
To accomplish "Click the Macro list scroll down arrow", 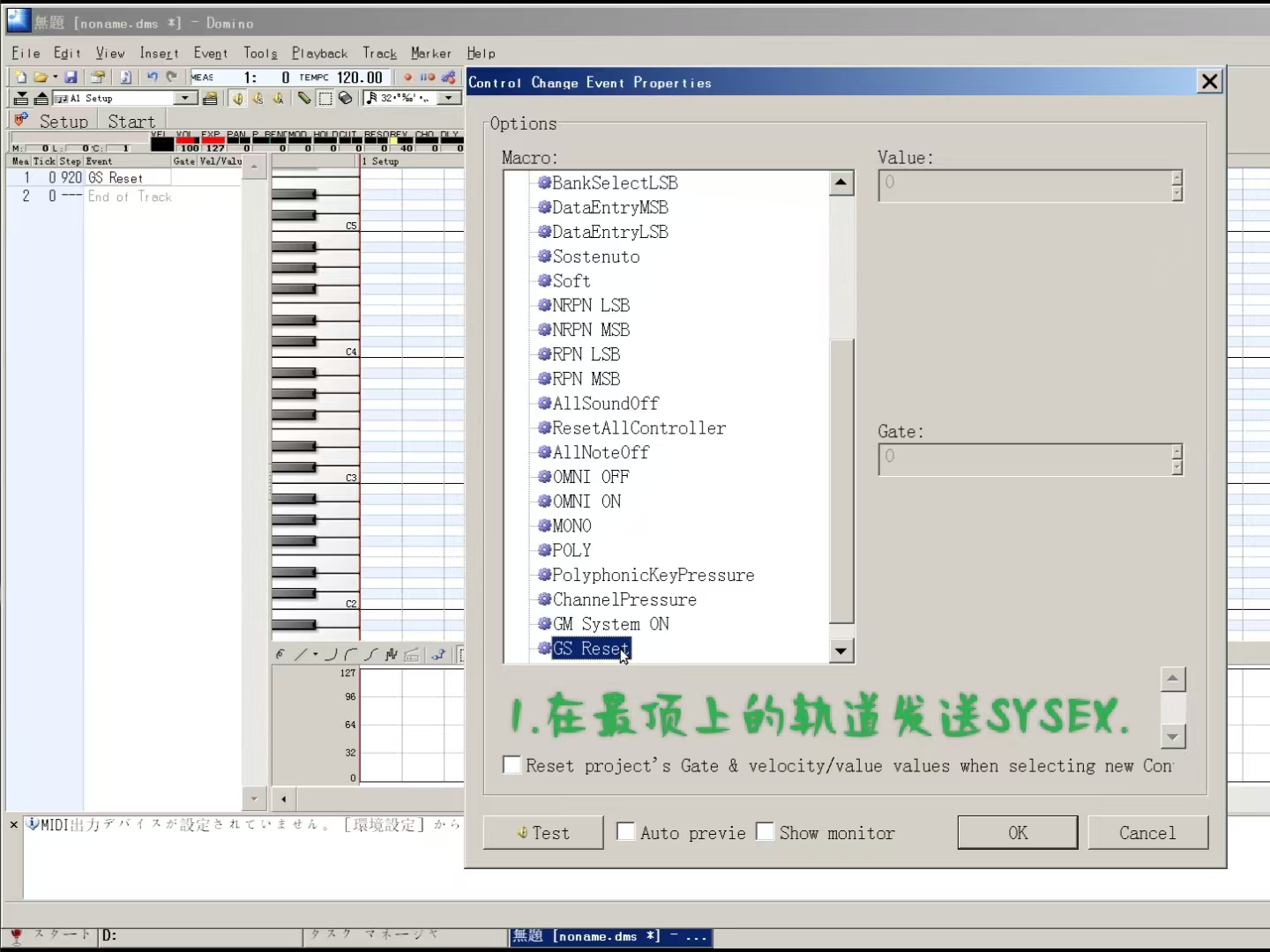I will (x=842, y=651).
